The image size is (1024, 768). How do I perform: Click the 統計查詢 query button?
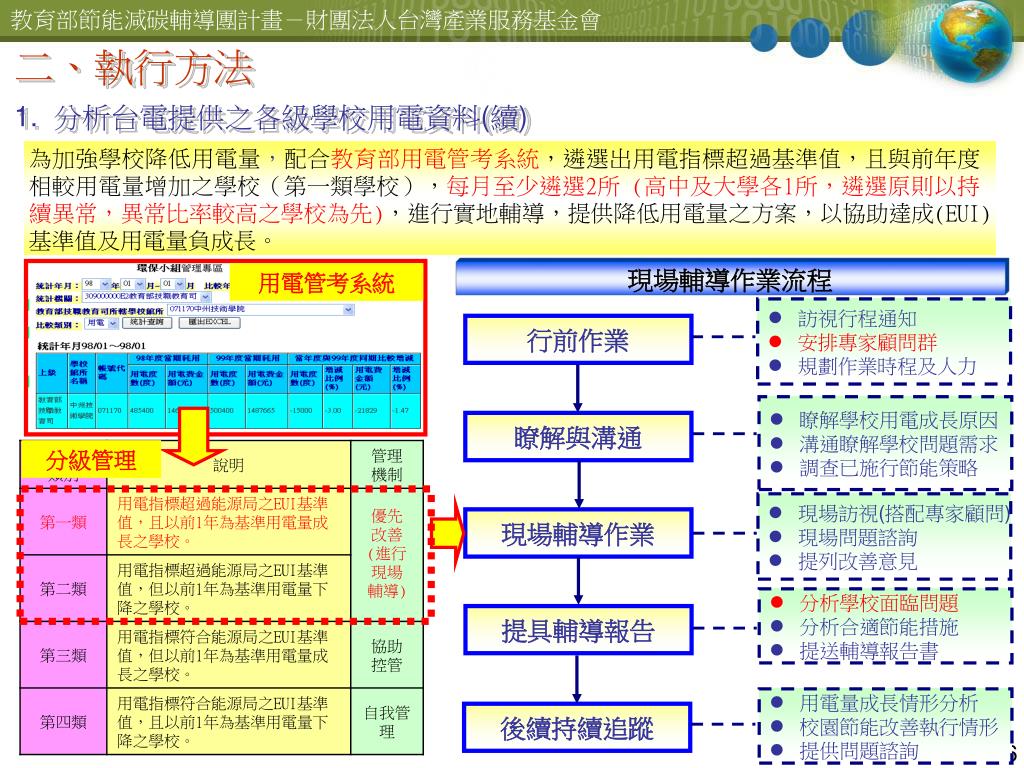[x=147, y=323]
